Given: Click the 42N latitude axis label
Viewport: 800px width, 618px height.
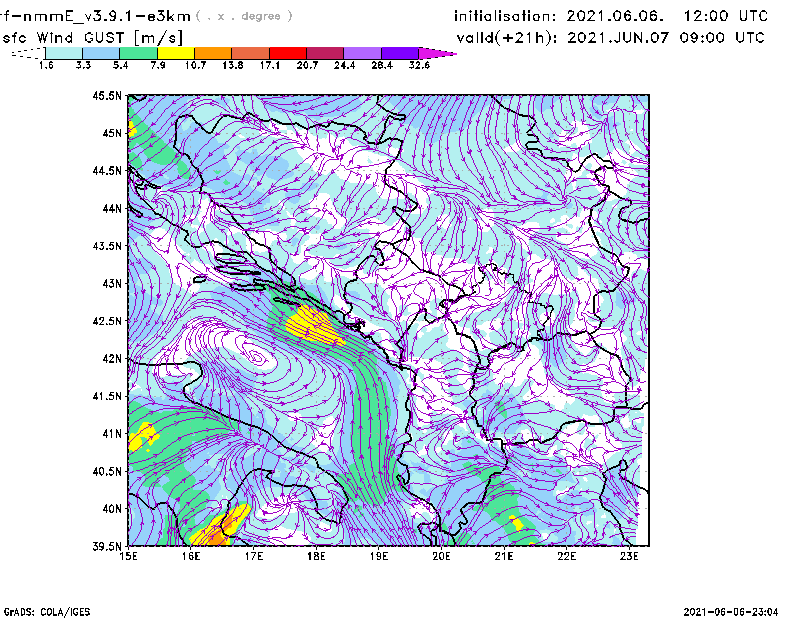Looking at the screenshot, I should pos(112,359).
